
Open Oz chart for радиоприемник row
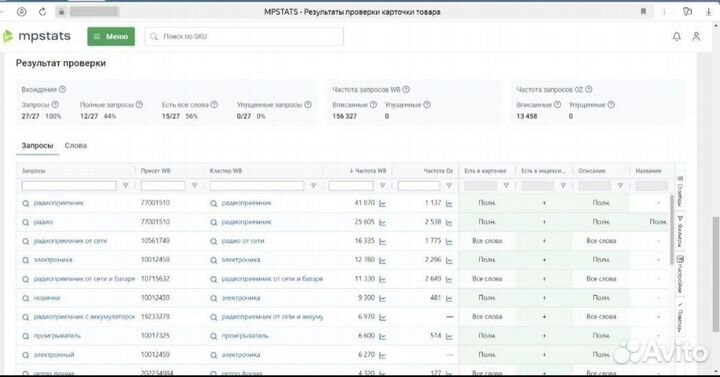(x=449, y=203)
